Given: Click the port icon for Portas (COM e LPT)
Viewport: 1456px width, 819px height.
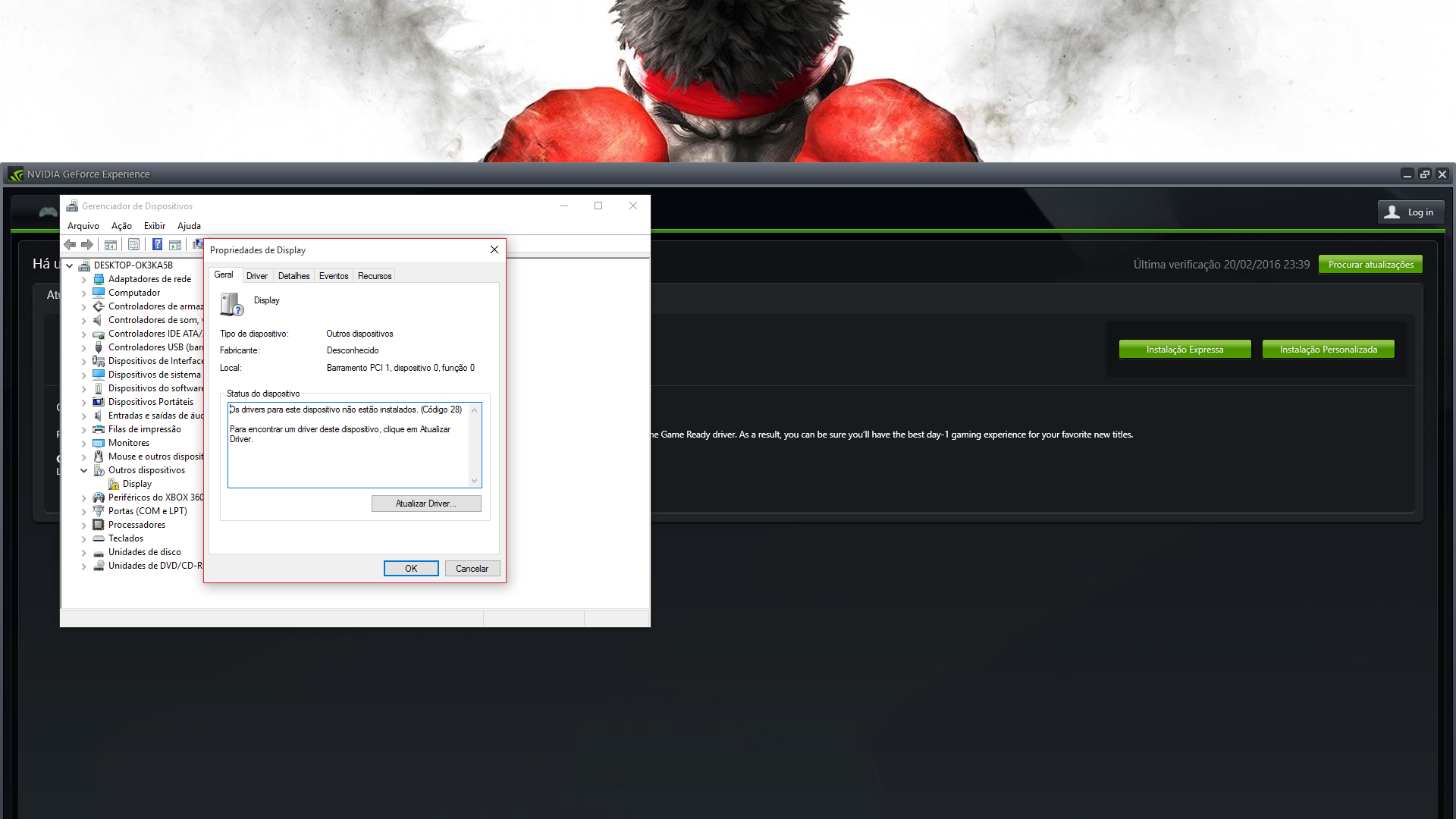Looking at the screenshot, I should click(99, 511).
